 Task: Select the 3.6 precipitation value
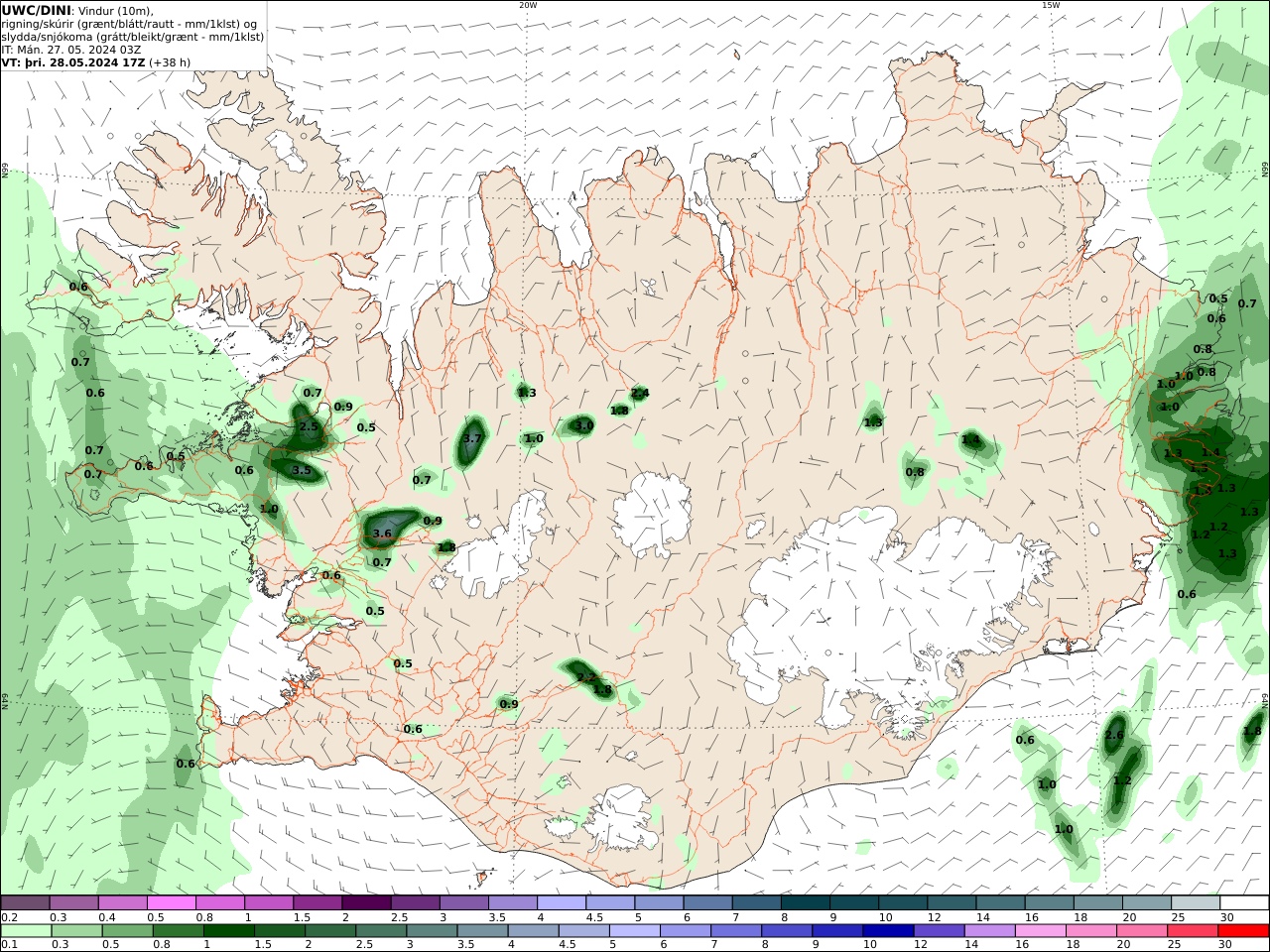pos(382,534)
